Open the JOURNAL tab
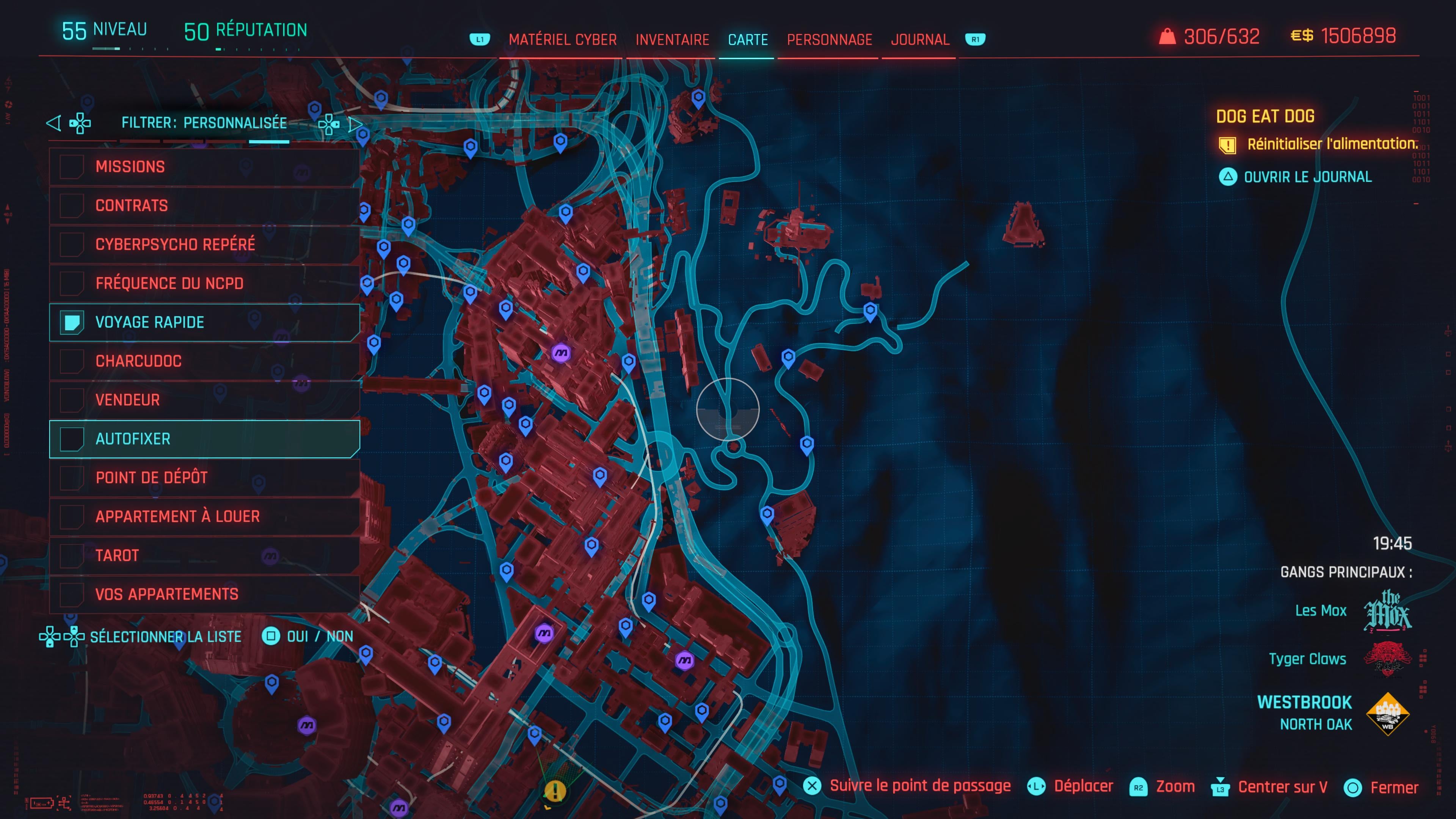 click(919, 39)
